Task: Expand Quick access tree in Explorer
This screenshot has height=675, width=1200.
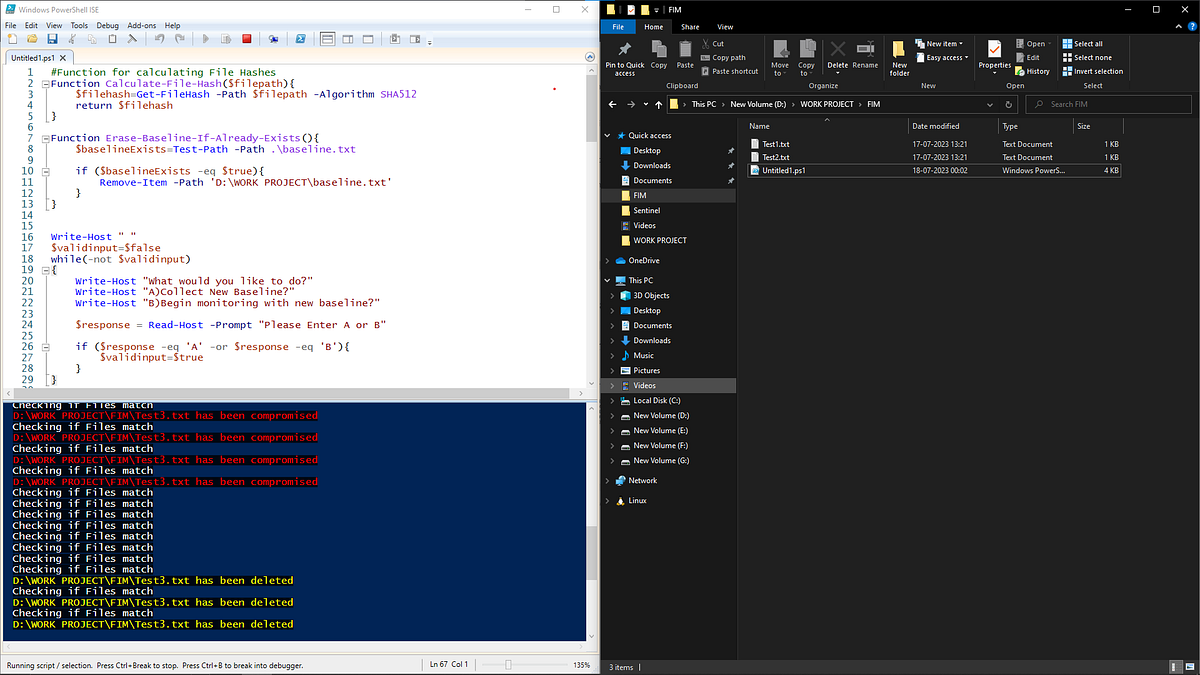Action: click(609, 135)
